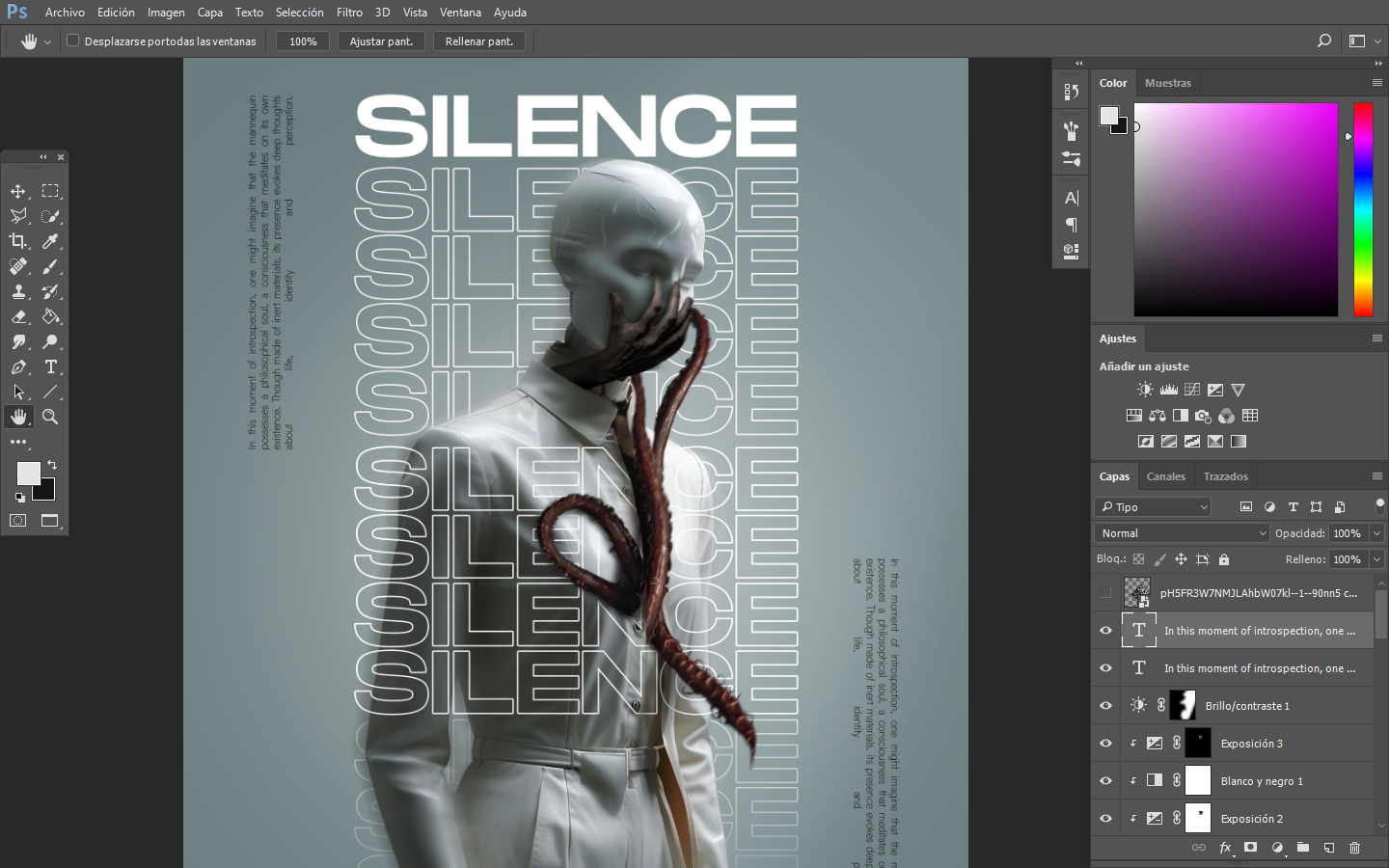Hide the Blanco y negro 1 layer
Image resolution: width=1389 pixels, height=868 pixels.
tap(1105, 780)
